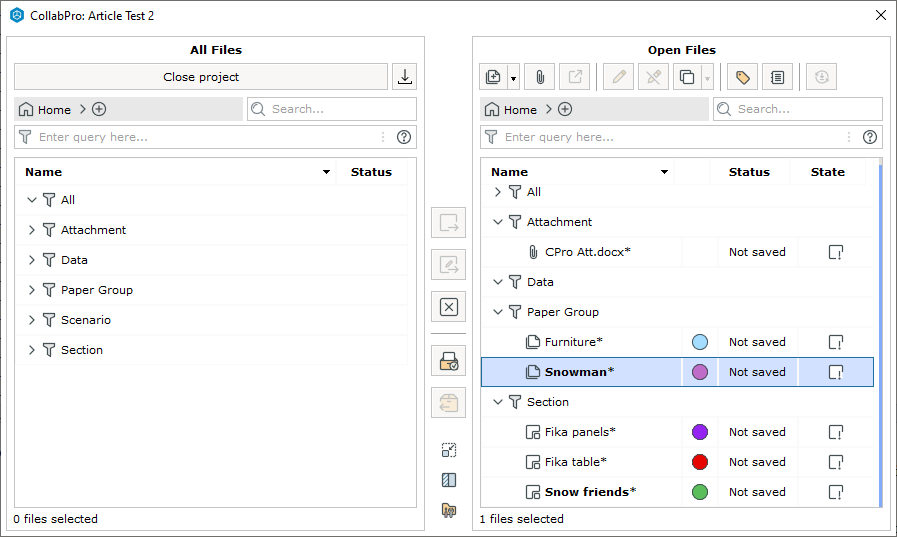
Task: Click the new file icon in Open Files toolbar
Action: pyautogui.click(x=493, y=77)
